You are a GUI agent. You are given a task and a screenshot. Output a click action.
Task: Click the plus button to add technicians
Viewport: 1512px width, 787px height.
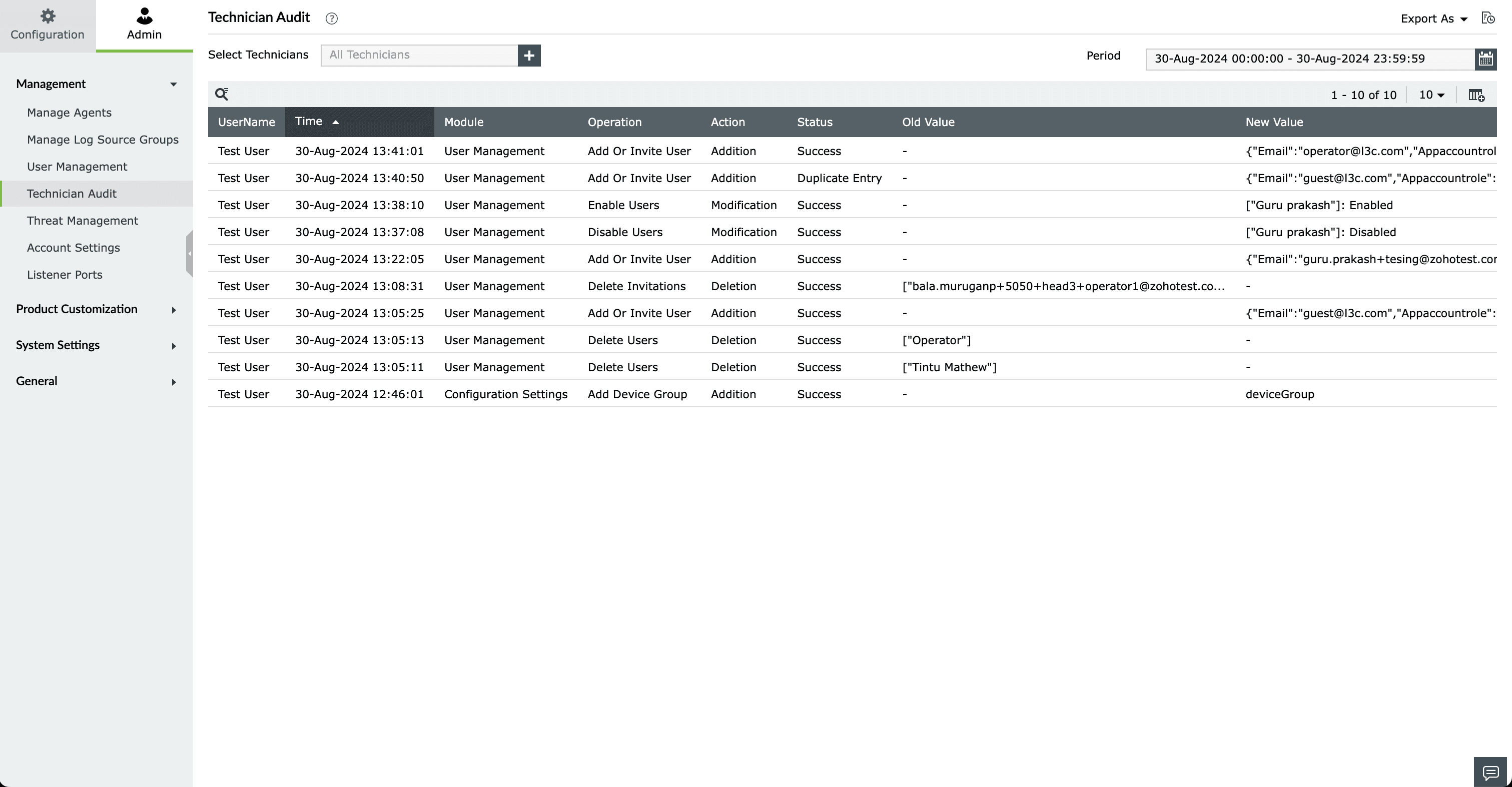[x=529, y=55]
